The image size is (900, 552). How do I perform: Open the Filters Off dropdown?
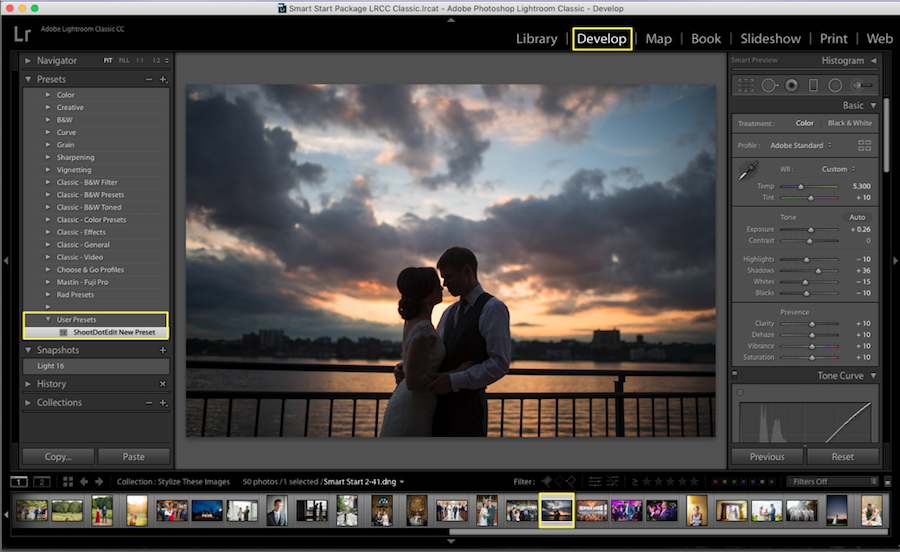(835, 482)
